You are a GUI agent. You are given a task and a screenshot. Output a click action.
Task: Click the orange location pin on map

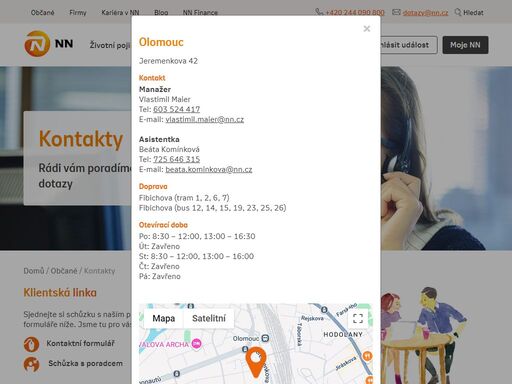click(x=256, y=362)
